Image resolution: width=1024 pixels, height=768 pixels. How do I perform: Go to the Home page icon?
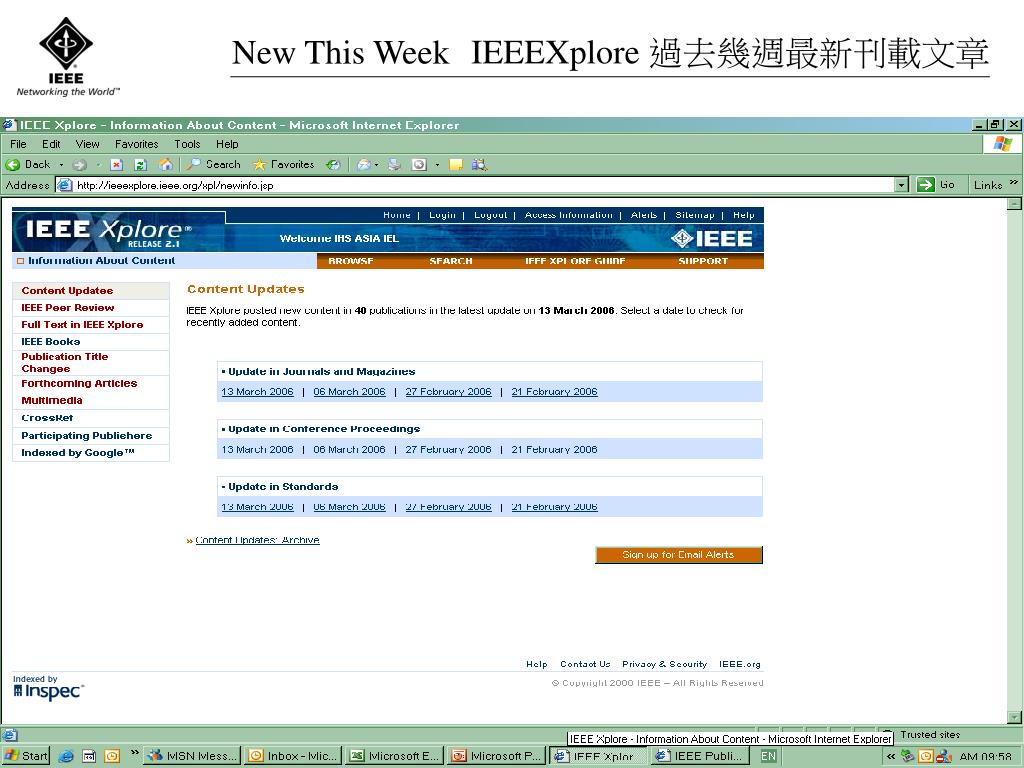pos(166,165)
